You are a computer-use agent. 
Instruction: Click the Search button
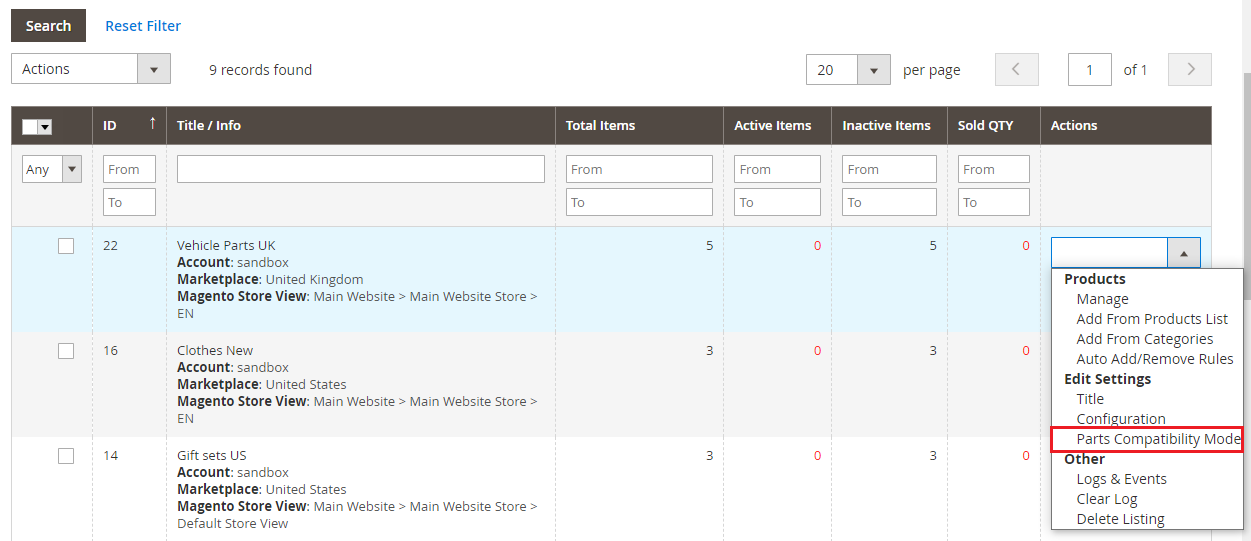tap(48, 26)
